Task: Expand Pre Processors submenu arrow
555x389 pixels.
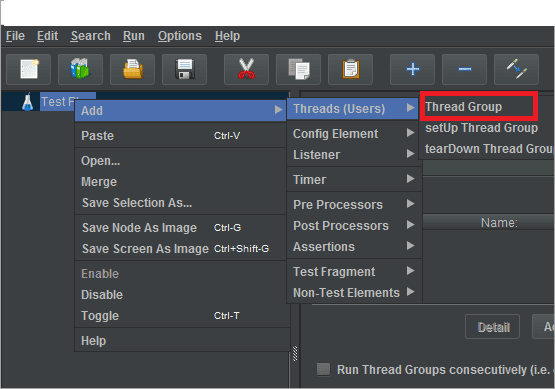Action: (410, 204)
